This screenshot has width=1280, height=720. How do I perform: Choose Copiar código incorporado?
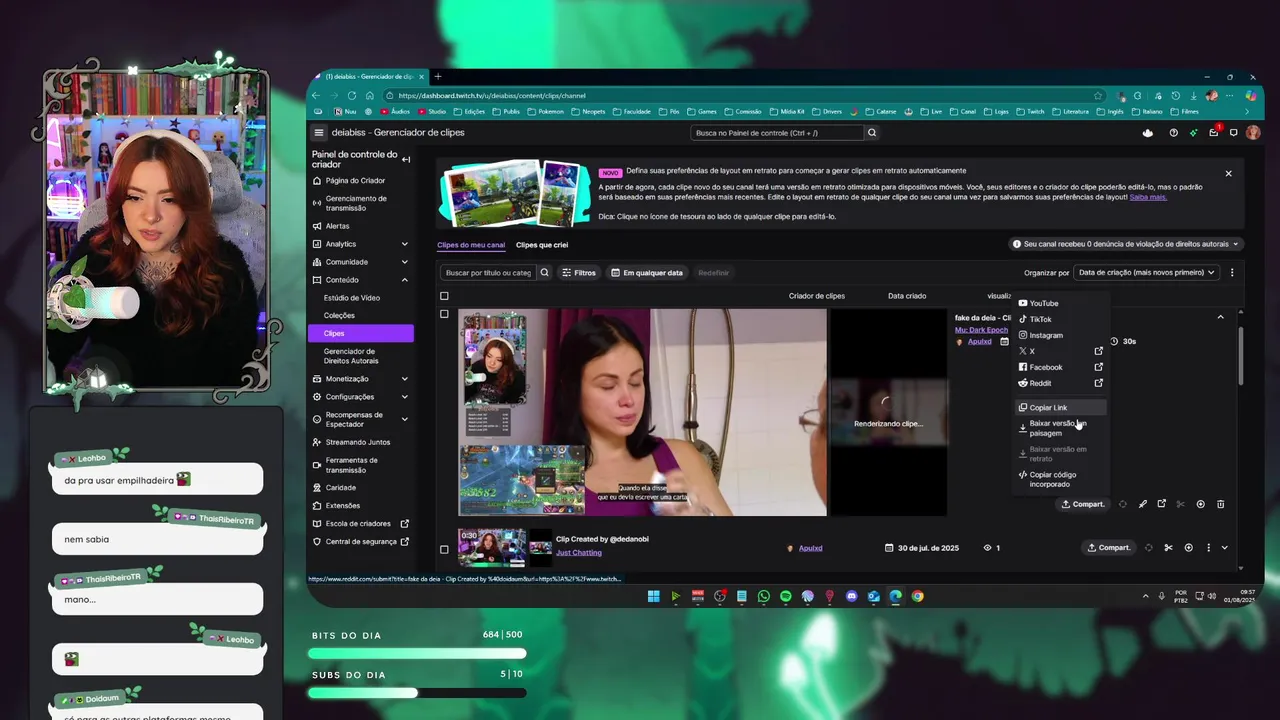click(x=1060, y=480)
